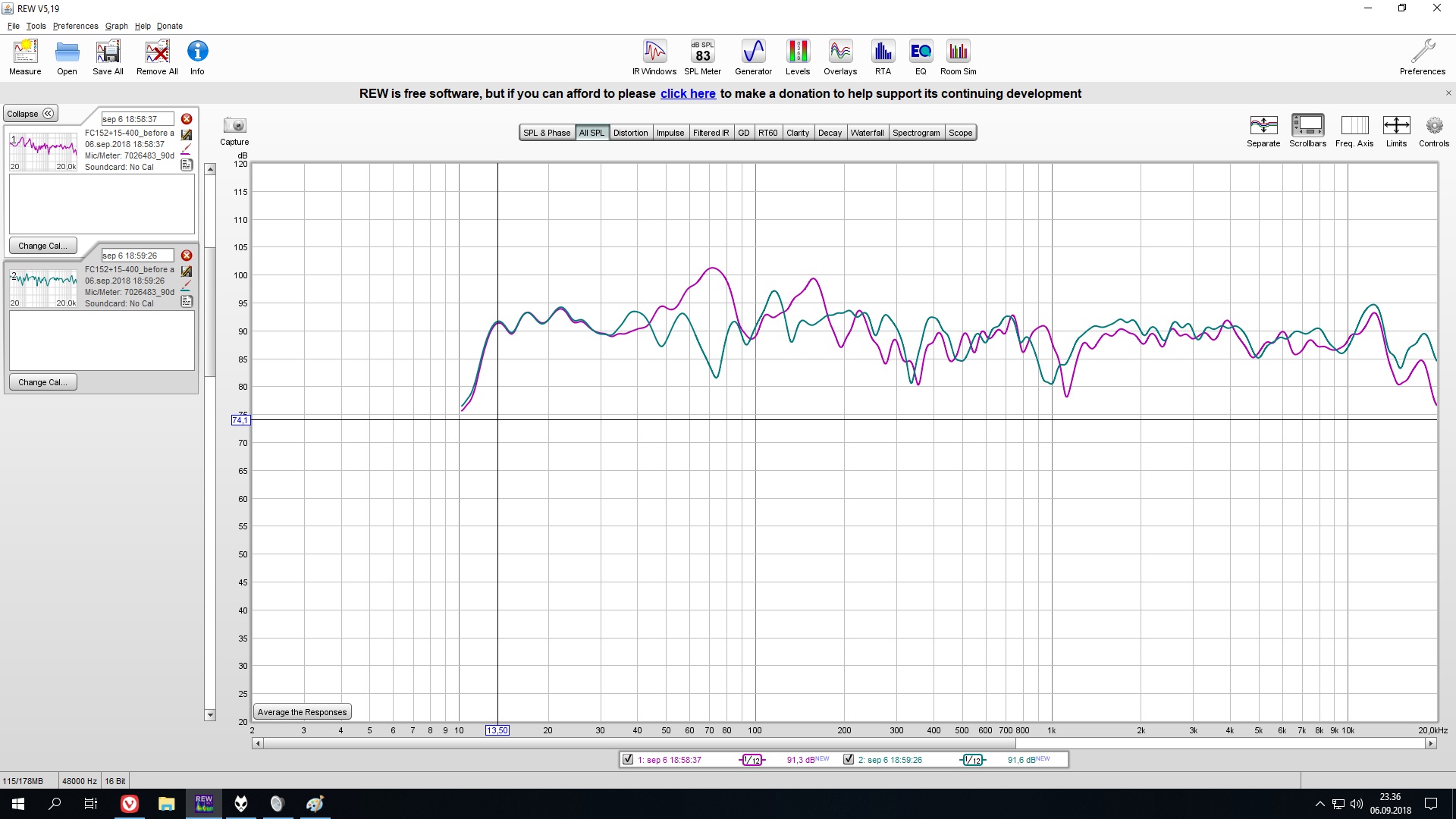Switch to Waterfall tab
1456x819 pixels.
pyautogui.click(x=867, y=133)
